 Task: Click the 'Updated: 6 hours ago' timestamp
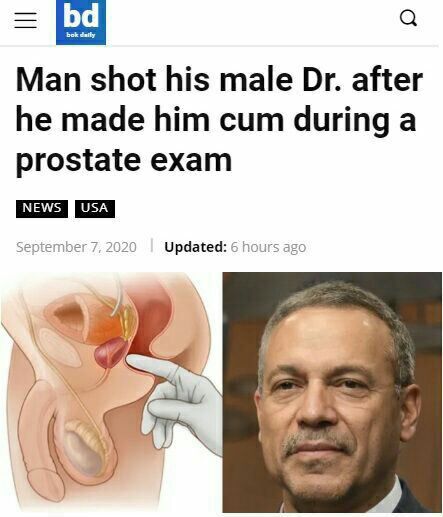pyautogui.click(x=235, y=247)
